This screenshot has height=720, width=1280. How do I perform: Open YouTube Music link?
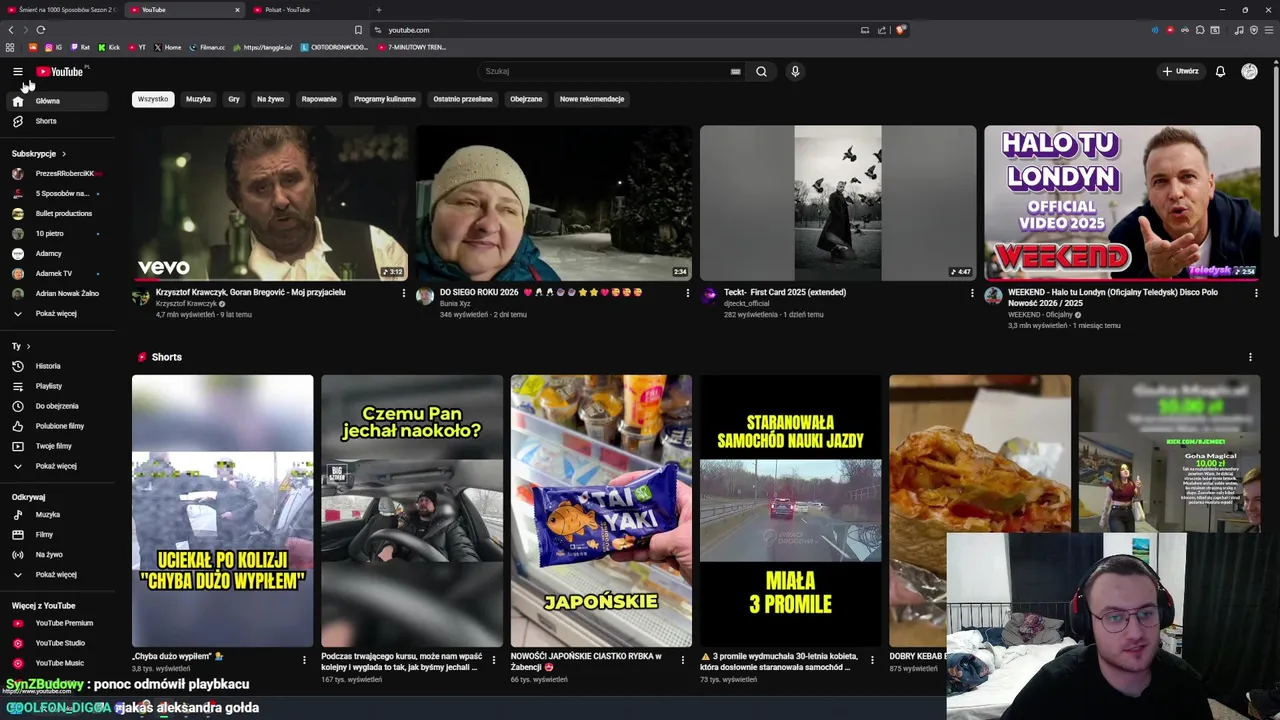pos(55,663)
